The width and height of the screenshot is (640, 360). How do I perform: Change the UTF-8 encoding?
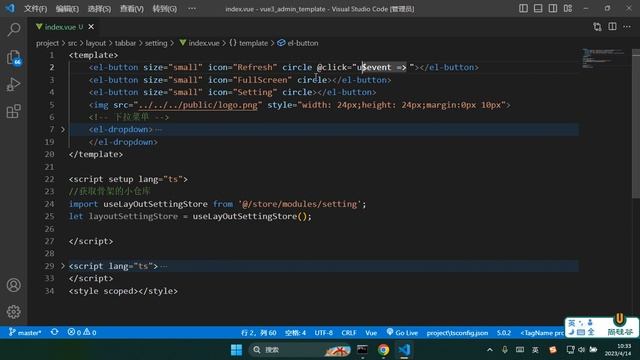click(x=323, y=333)
